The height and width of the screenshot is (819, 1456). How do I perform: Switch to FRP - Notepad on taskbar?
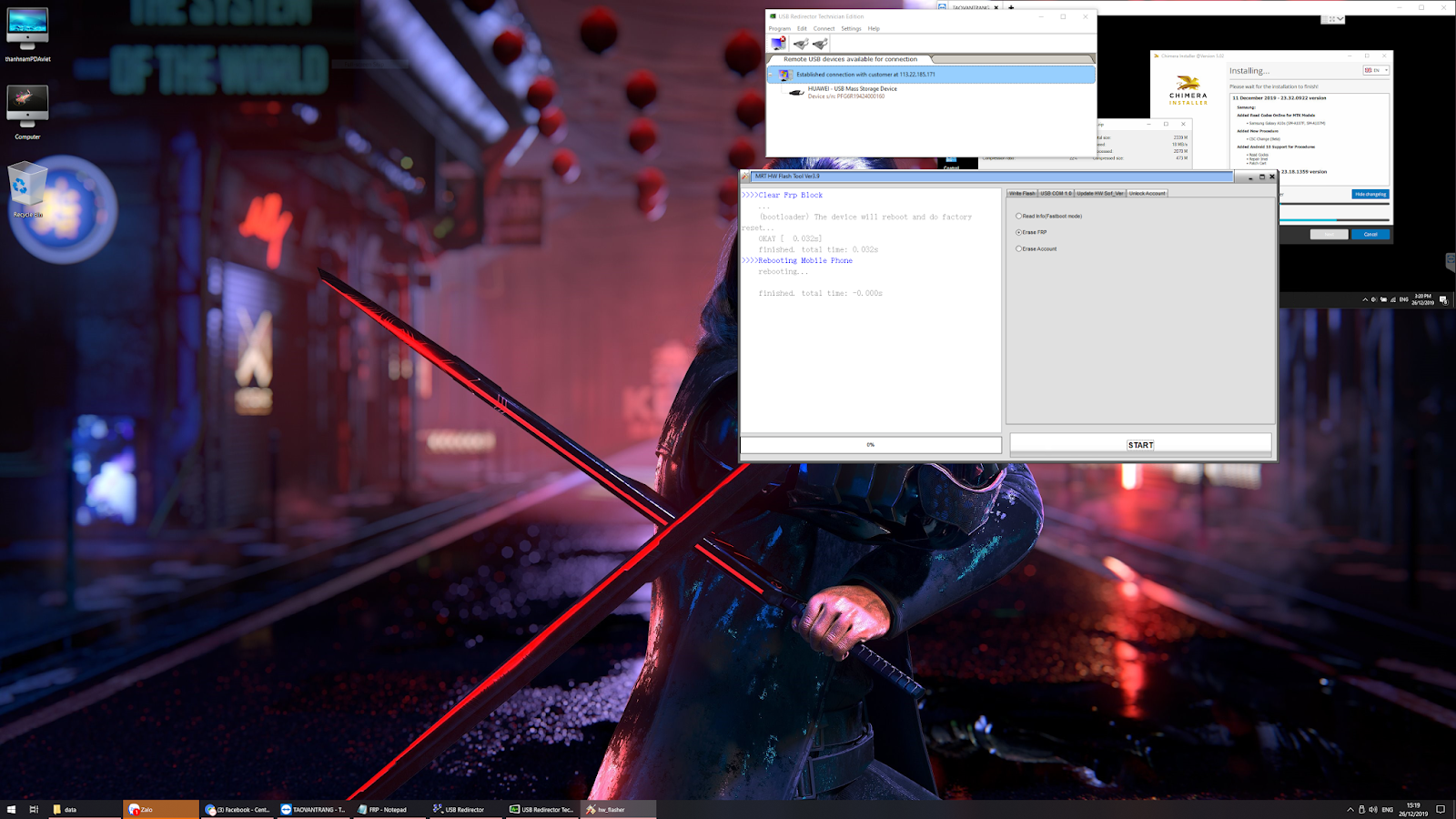coord(389,809)
